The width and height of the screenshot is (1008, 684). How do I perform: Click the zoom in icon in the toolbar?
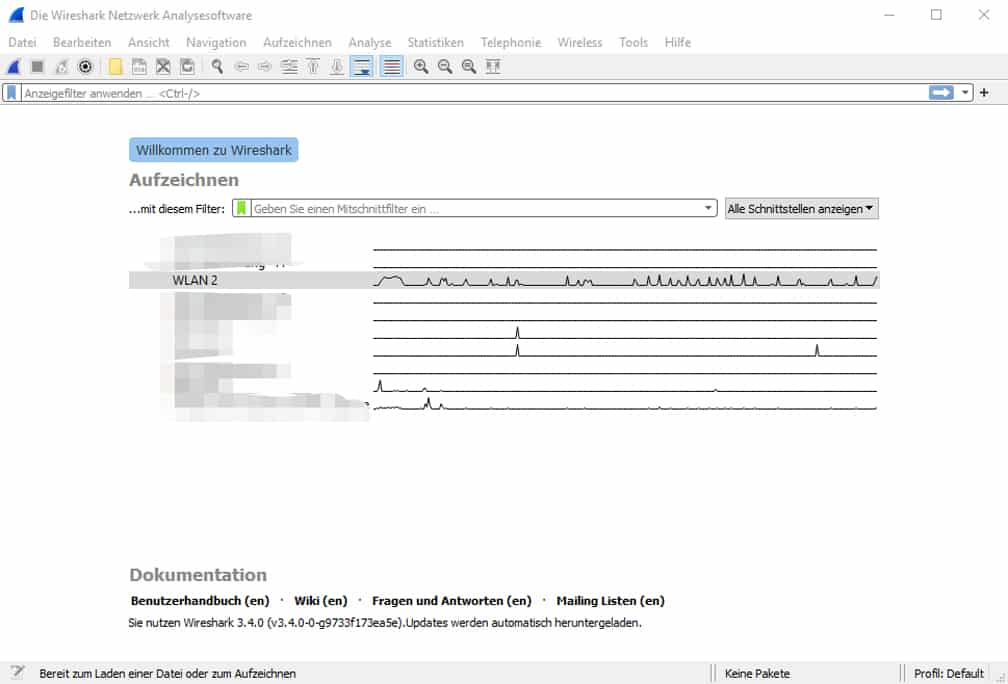click(421, 66)
